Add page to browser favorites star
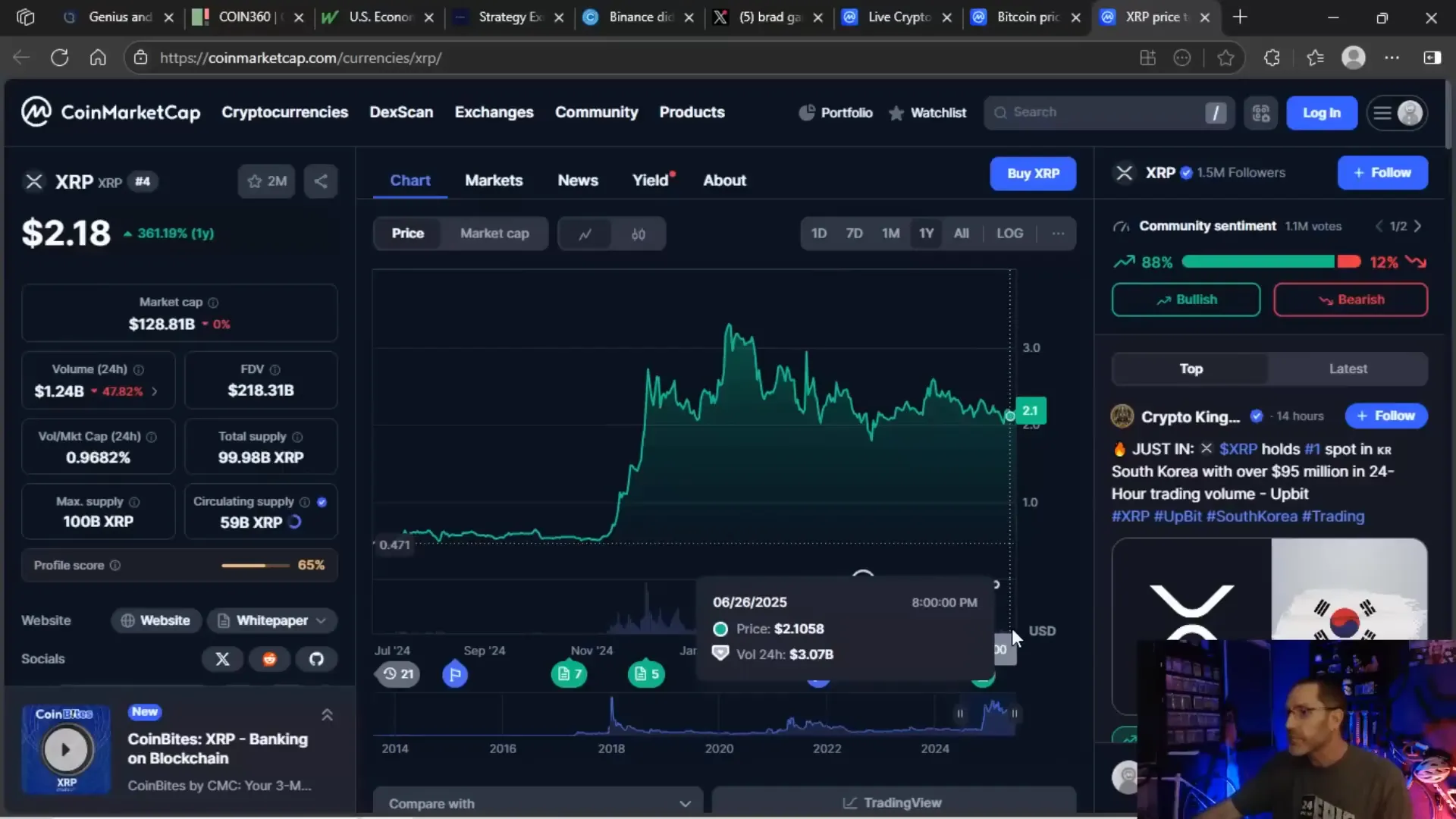Image resolution: width=1456 pixels, height=819 pixels. point(1225,58)
